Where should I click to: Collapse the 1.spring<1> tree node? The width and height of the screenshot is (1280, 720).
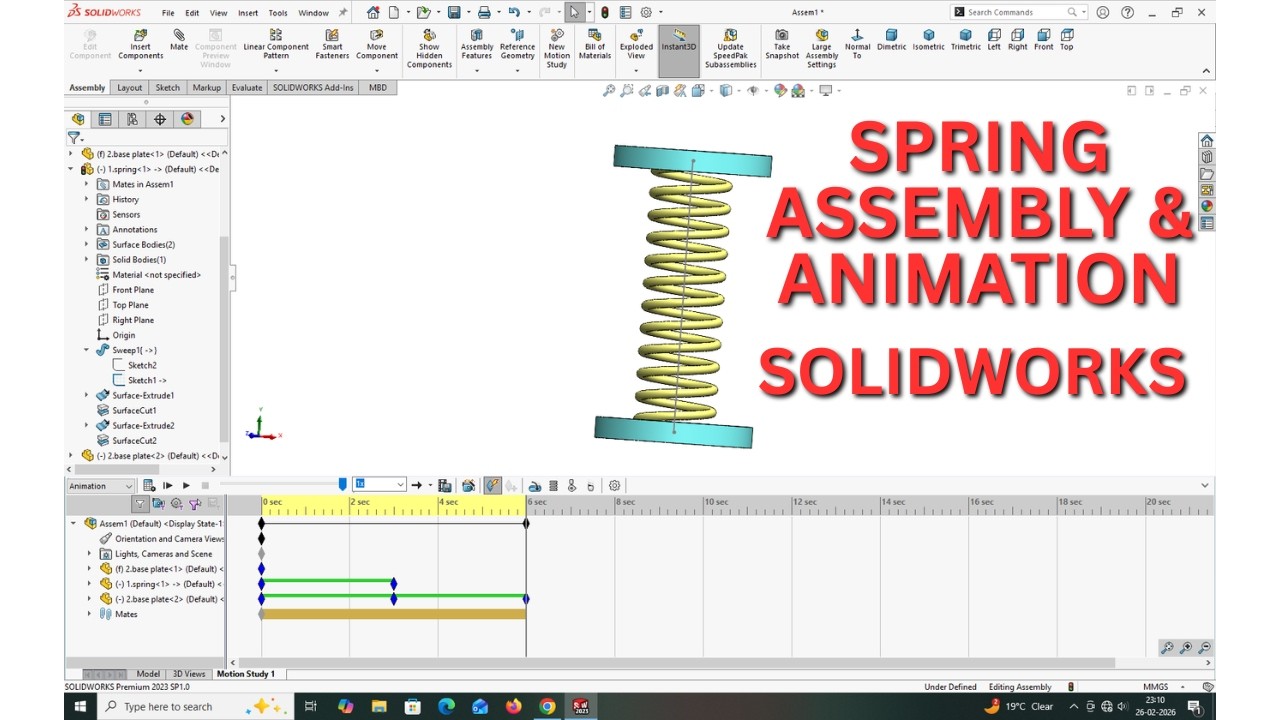pos(71,169)
